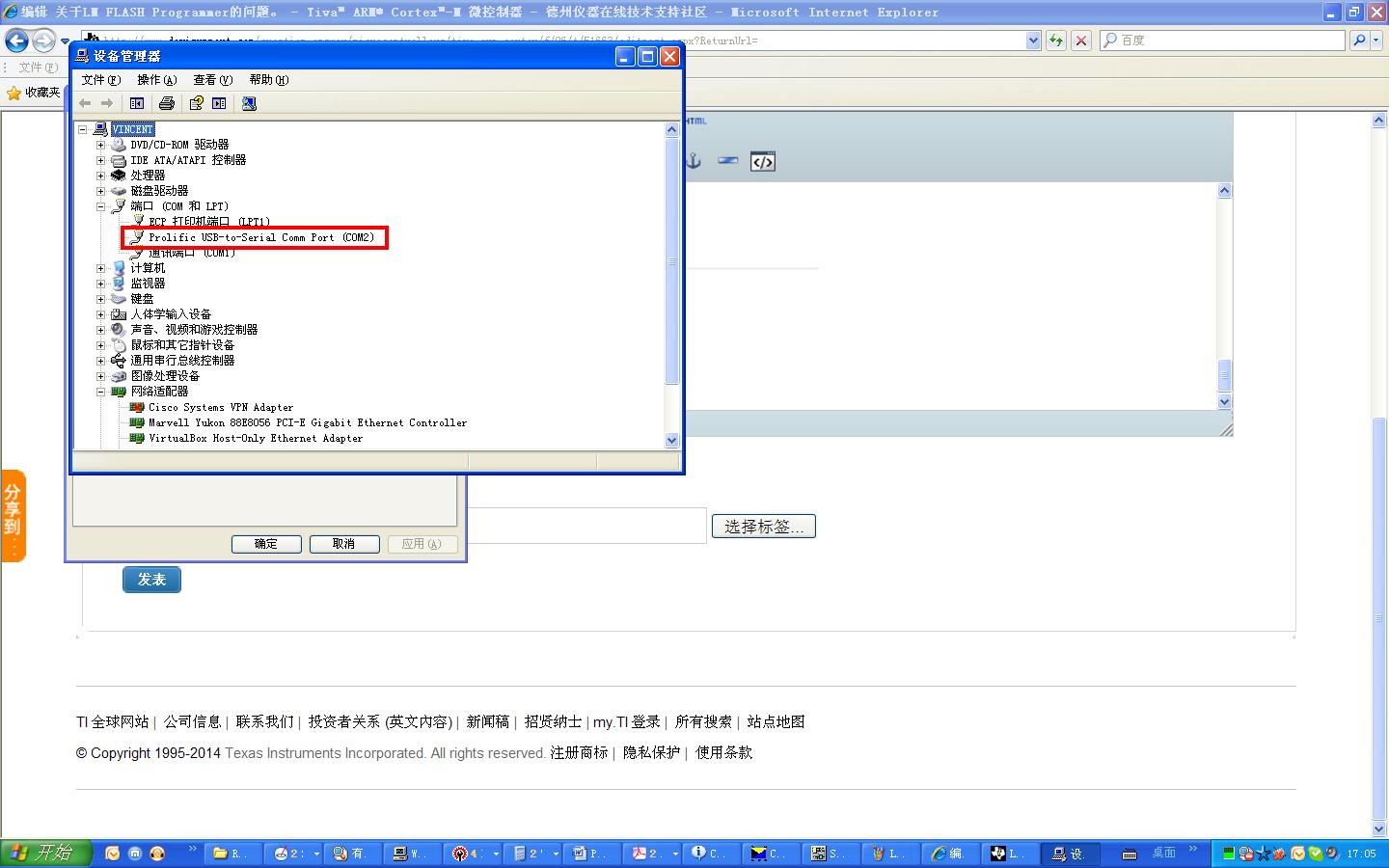Image resolution: width=1389 pixels, height=868 pixels.
Task: Open the 联系我们 footer link
Action: [x=264, y=721]
